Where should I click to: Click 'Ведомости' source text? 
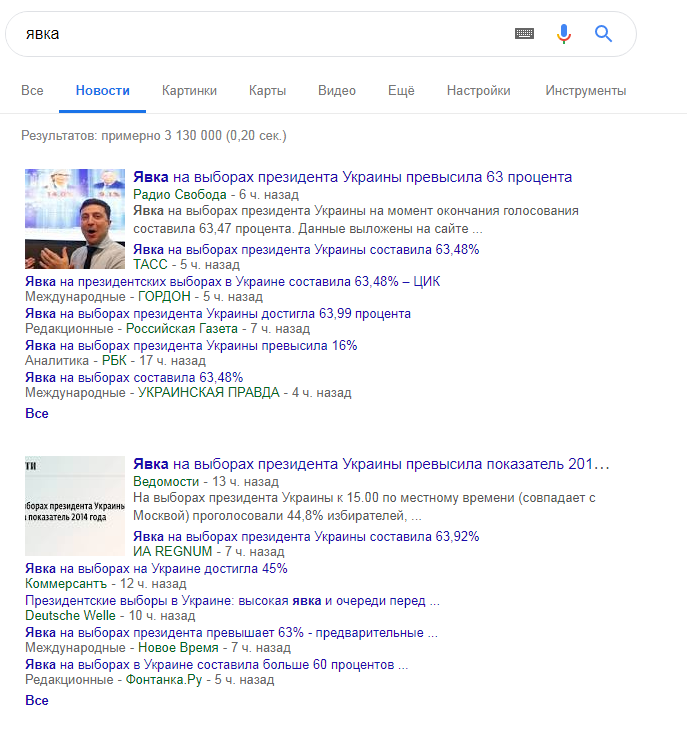[166, 482]
